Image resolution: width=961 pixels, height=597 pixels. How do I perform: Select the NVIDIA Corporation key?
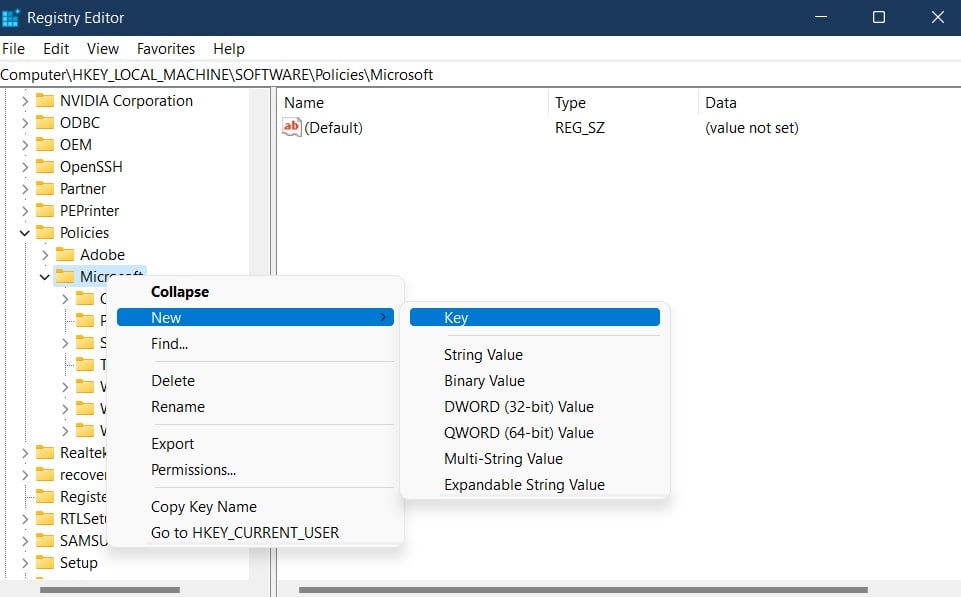(x=126, y=101)
